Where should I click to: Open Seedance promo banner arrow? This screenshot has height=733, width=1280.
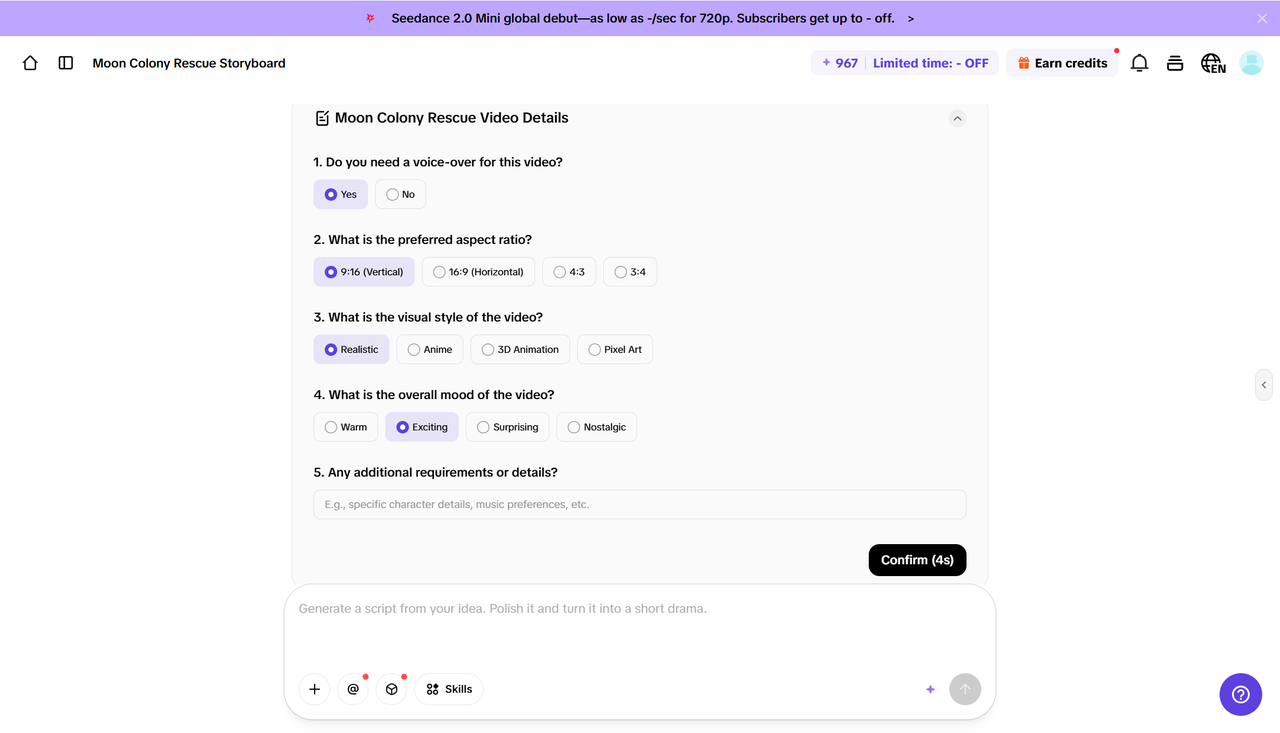pyautogui.click(x=911, y=18)
